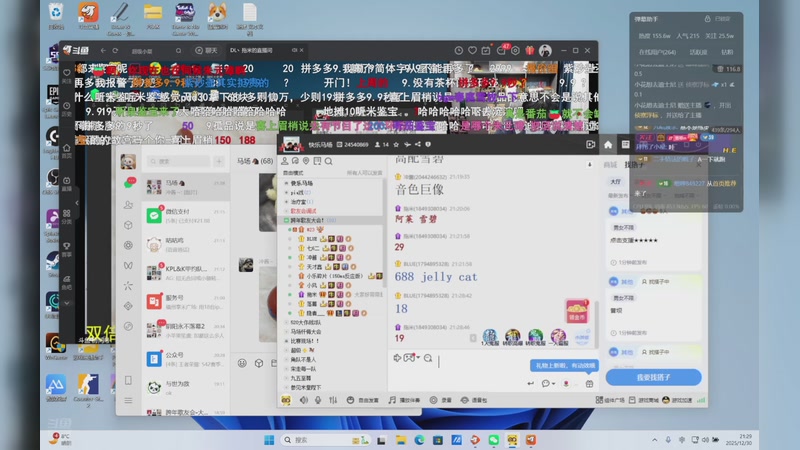This screenshot has height=450, width=800.
Task: Refresh the page in the Douyu window
Action: (115, 51)
